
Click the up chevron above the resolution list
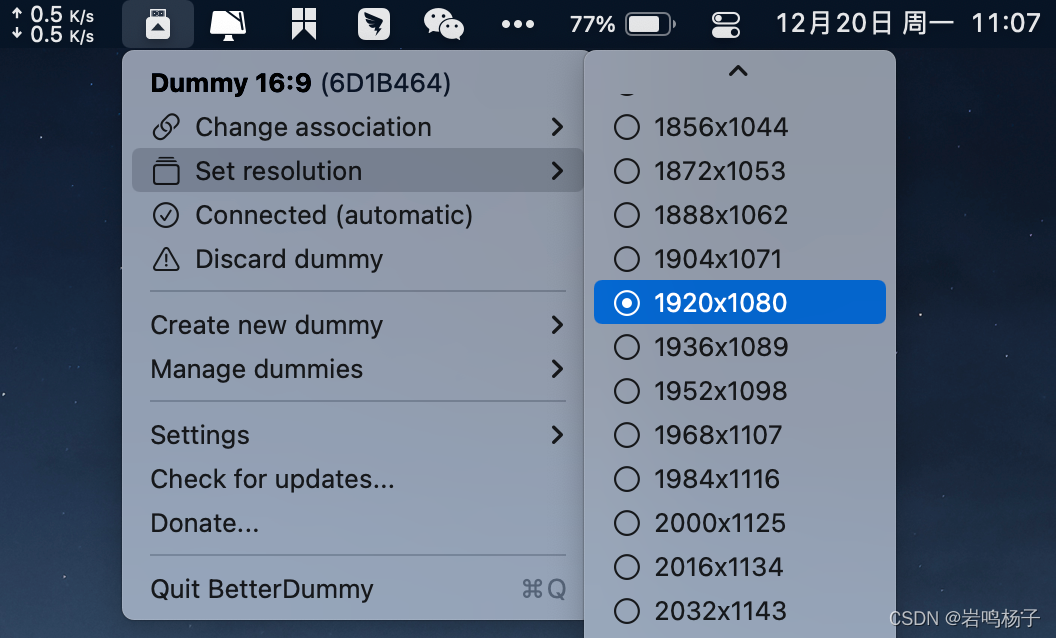coord(738,71)
